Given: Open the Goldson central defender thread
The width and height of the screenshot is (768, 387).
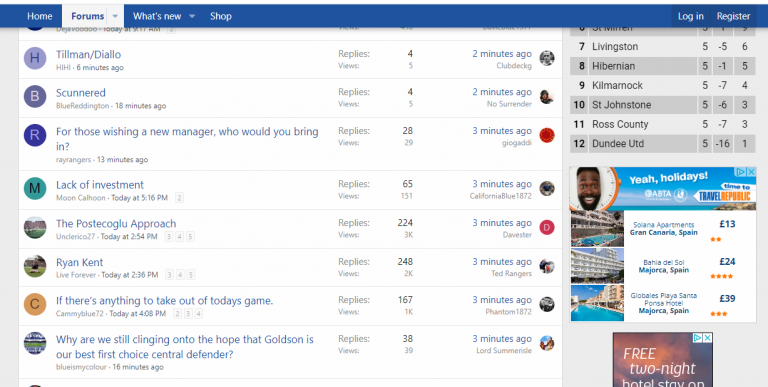Looking at the screenshot, I should (185, 347).
